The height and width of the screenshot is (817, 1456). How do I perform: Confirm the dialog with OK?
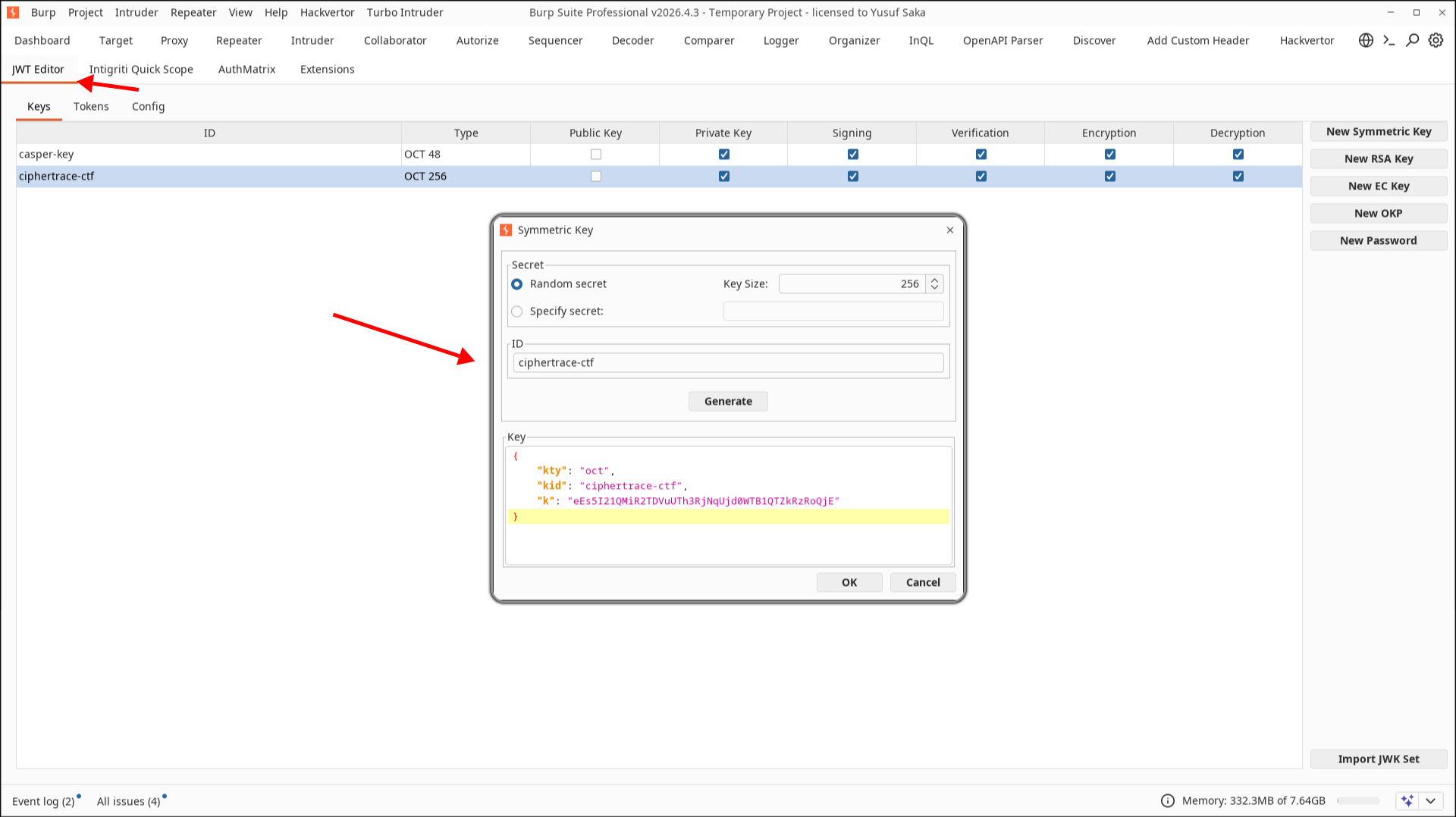(x=849, y=583)
